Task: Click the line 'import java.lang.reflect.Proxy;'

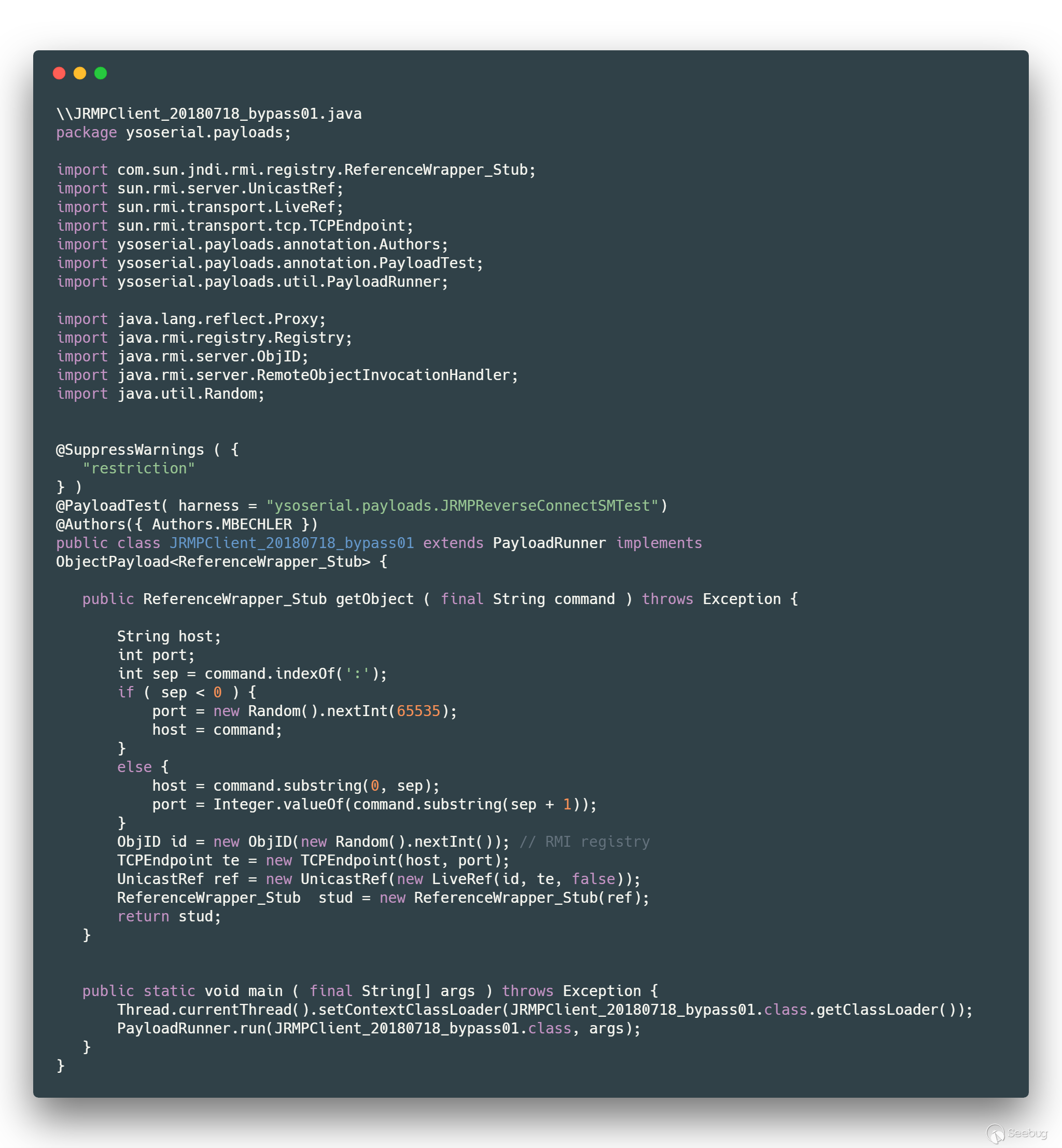Action: click(191, 319)
